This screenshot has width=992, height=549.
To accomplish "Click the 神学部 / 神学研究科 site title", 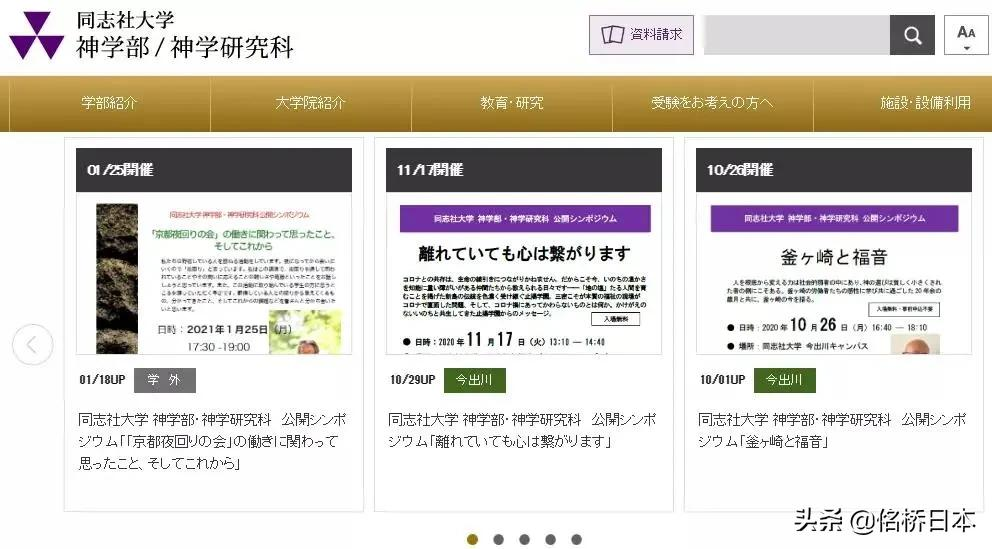I will (x=185, y=47).
